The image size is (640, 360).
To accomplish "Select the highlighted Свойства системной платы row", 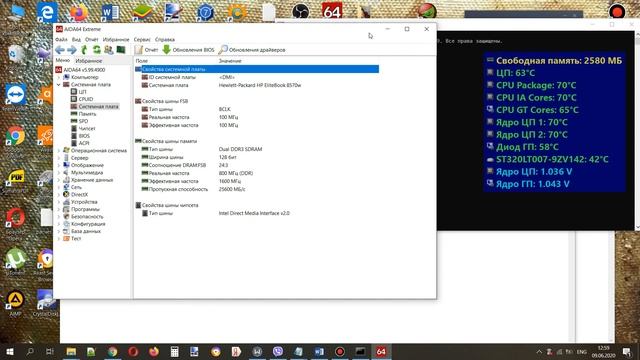I will pos(257,69).
